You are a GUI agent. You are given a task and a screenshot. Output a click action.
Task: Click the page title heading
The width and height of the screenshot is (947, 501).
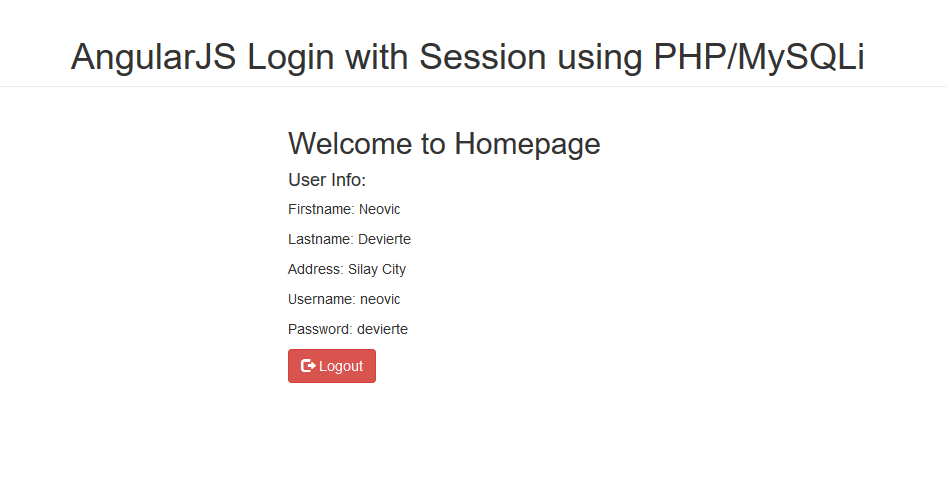click(x=467, y=57)
